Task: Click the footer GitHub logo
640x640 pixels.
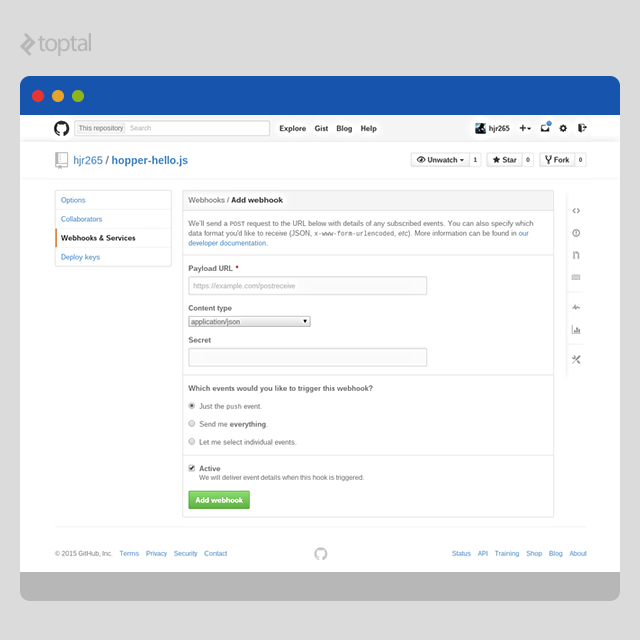Action: (321, 553)
